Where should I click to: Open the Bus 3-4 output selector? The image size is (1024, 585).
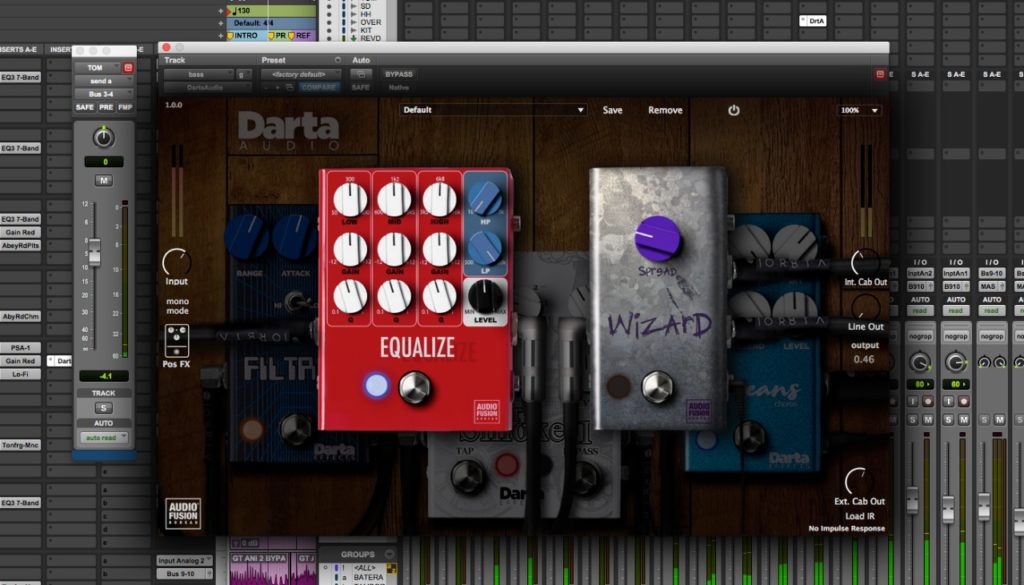[x=104, y=94]
